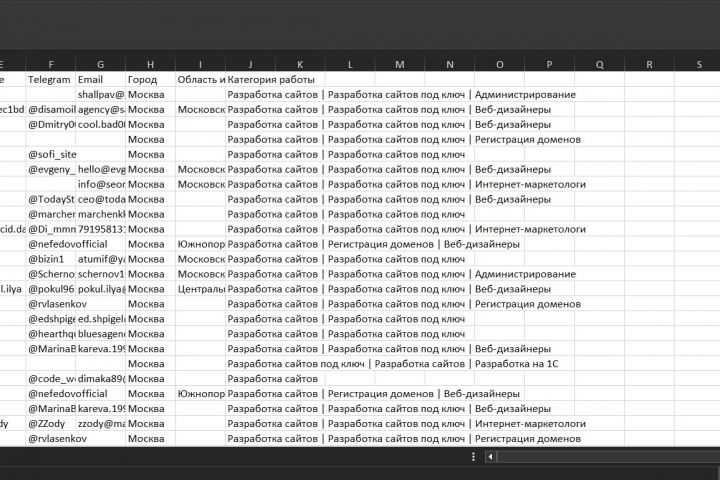Click the Telegram header cell
The height and width of the screenshot is (480, 720).
[x=50, y=79]
